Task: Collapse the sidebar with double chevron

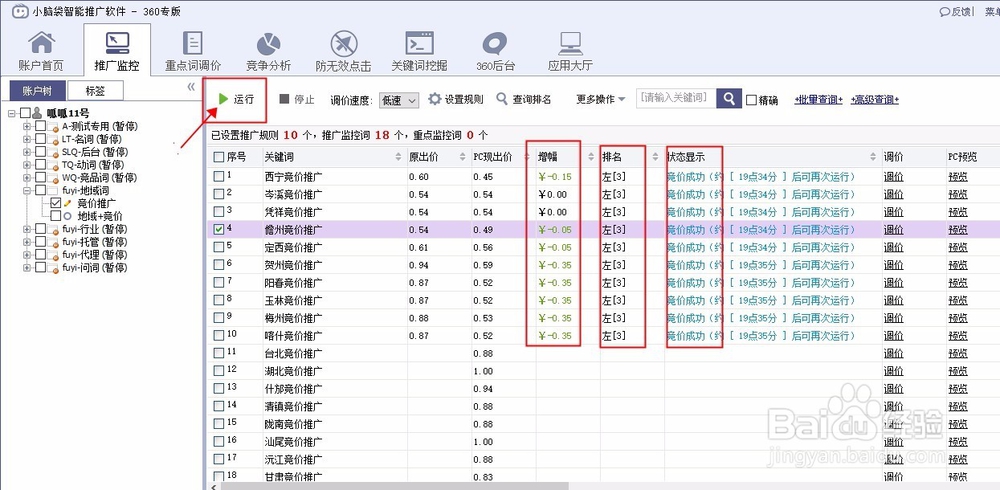Action: (x=191, y=87)
